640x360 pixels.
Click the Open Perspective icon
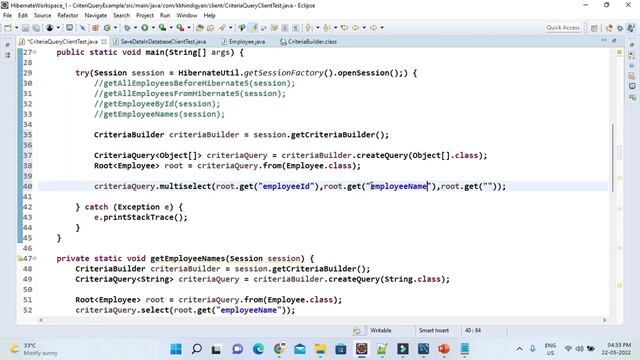pyautogui.click(x=594, y=28)
